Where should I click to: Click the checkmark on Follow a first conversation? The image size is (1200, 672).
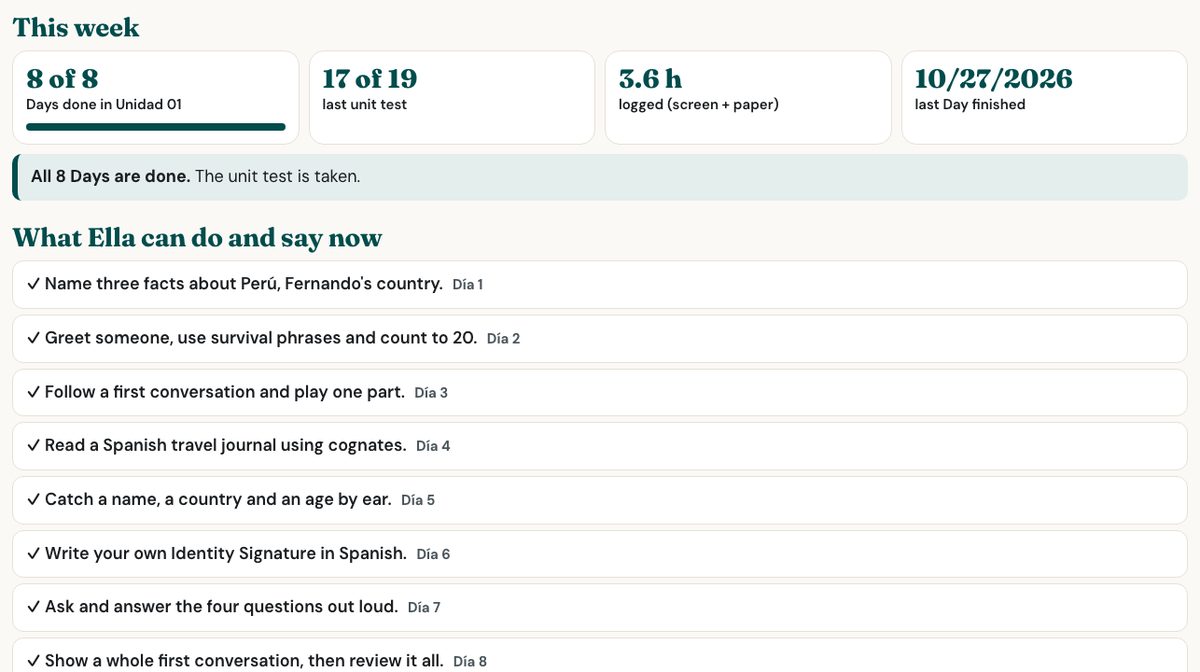33,392
